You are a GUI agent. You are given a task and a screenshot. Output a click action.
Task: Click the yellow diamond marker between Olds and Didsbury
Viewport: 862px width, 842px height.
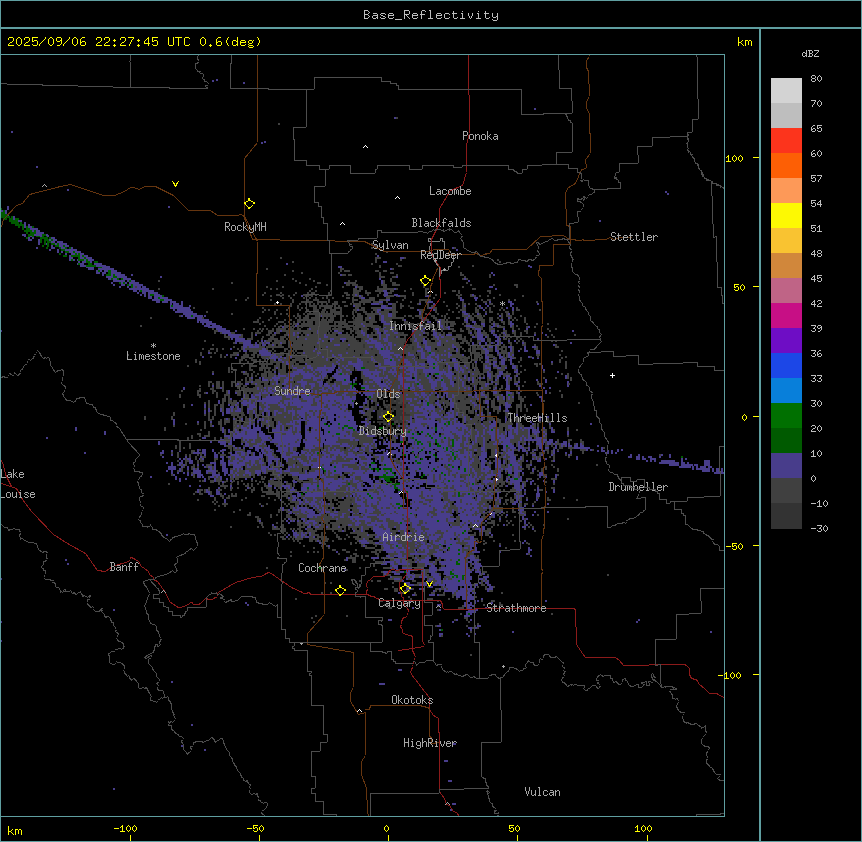tap(388, 417)
